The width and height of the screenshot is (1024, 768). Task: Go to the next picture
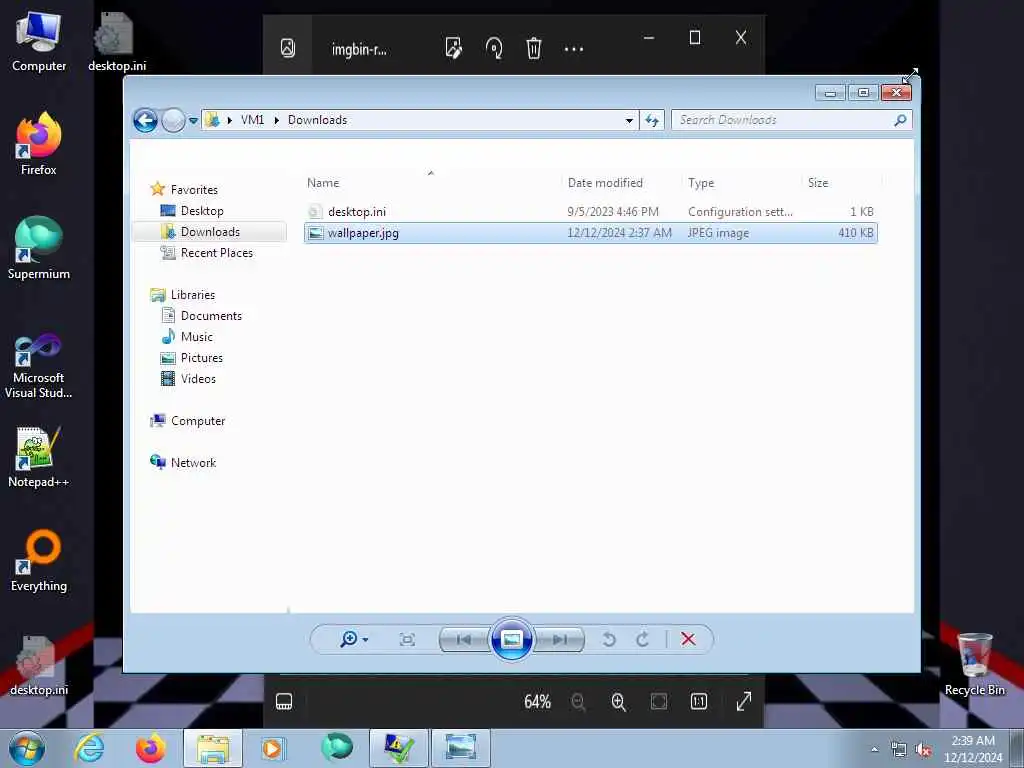pos(560,640)
